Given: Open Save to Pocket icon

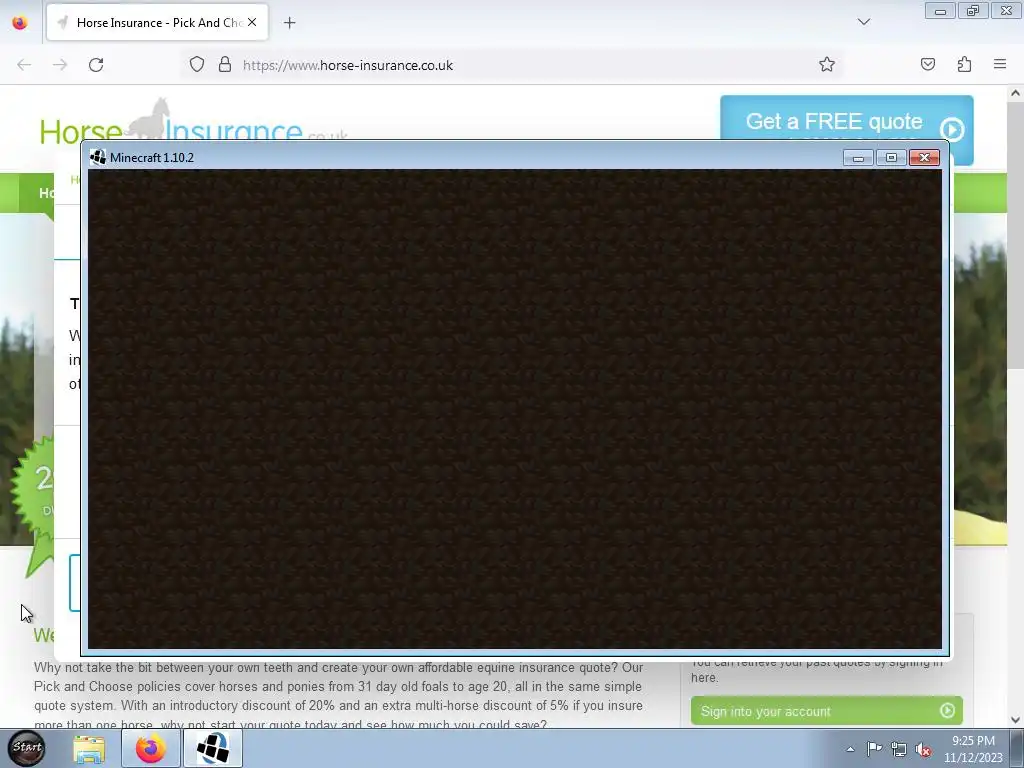Looking at the screenshot, I should (x=928, y=64).
